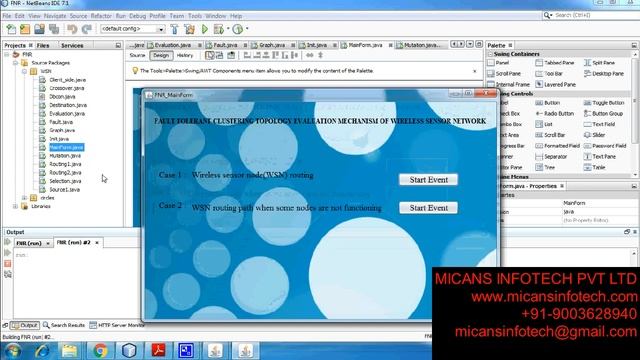The height and width of the screenshot is (360, 640).
Task: Click Start Event for Case 2
Action: [428, 208]
